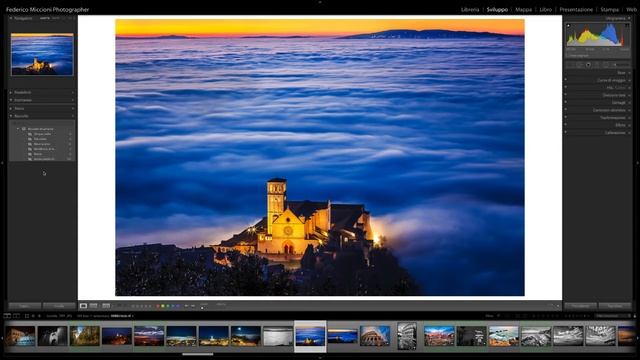This screenshot has width=640, height=360.
Task: Hide the right panel group
Action: pyautogui.click(x=638, y=163)
